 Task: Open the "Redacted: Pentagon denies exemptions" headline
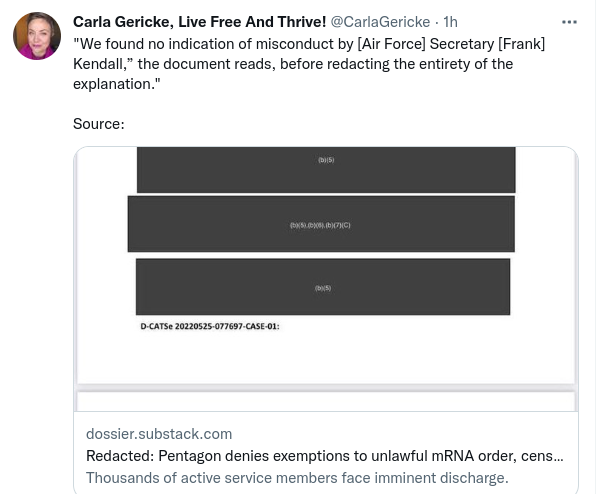pos(324,456)
